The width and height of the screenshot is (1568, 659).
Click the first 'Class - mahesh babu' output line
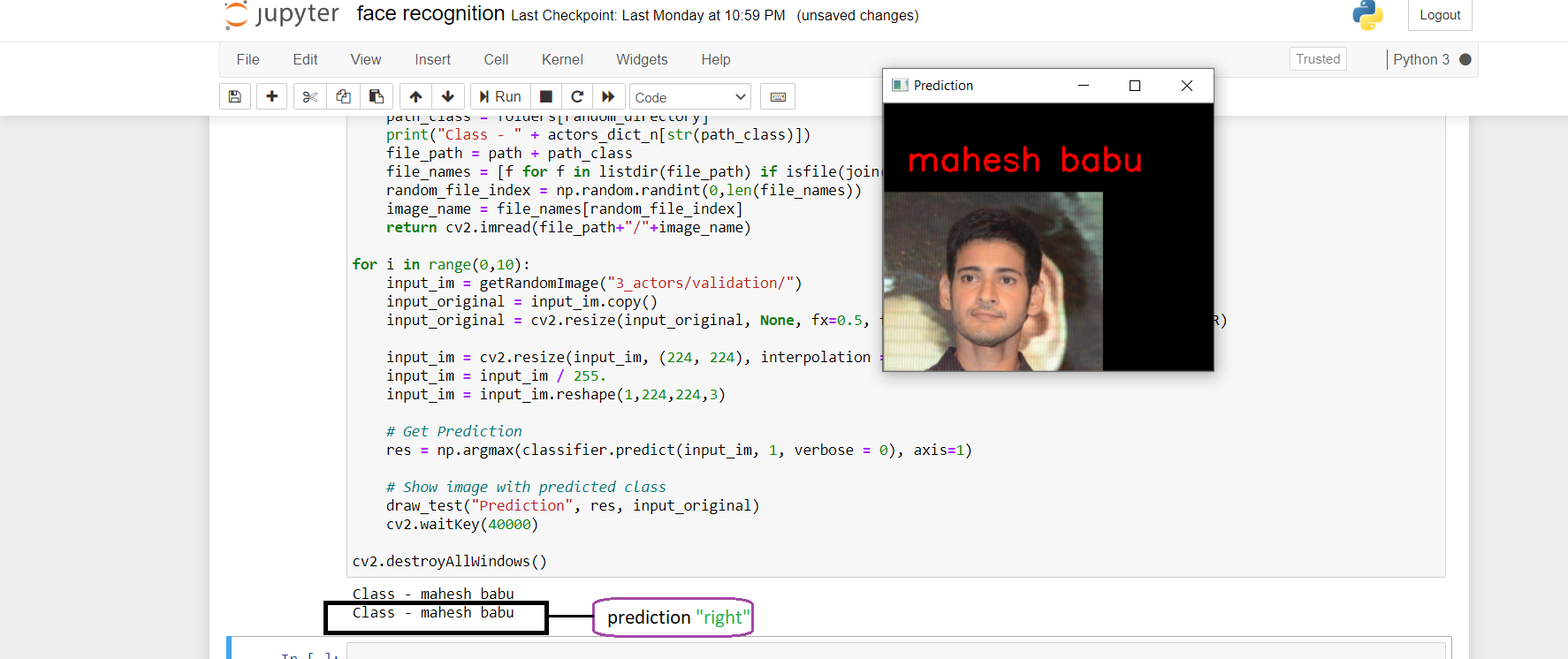(x=433, y=594)
